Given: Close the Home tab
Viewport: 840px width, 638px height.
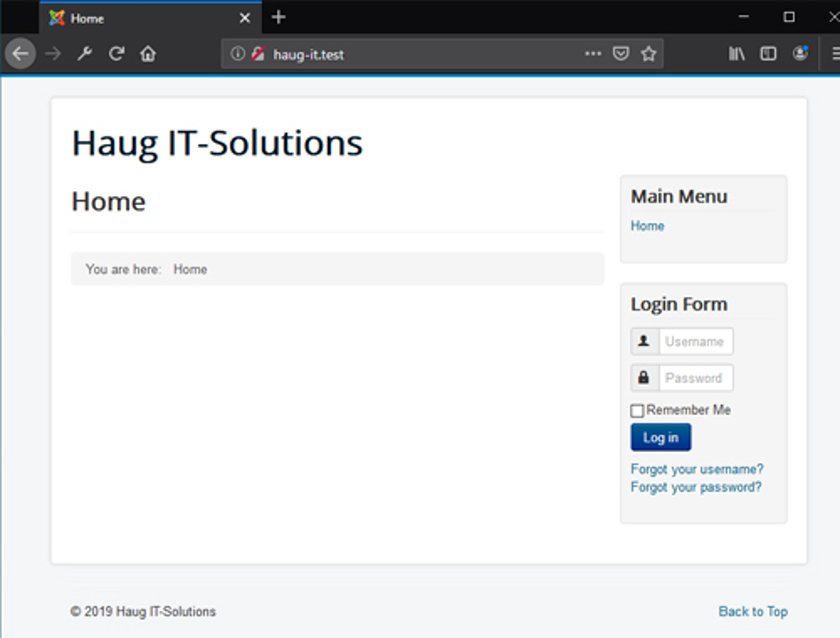Looking at the screenshot, I should click(x=245, y=18).
